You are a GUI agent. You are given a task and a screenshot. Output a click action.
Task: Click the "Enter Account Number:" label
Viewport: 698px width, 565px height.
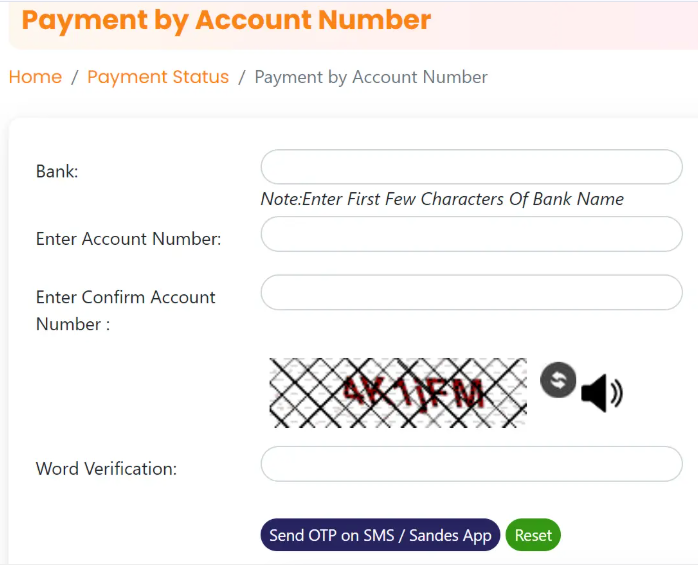(129, 239)
